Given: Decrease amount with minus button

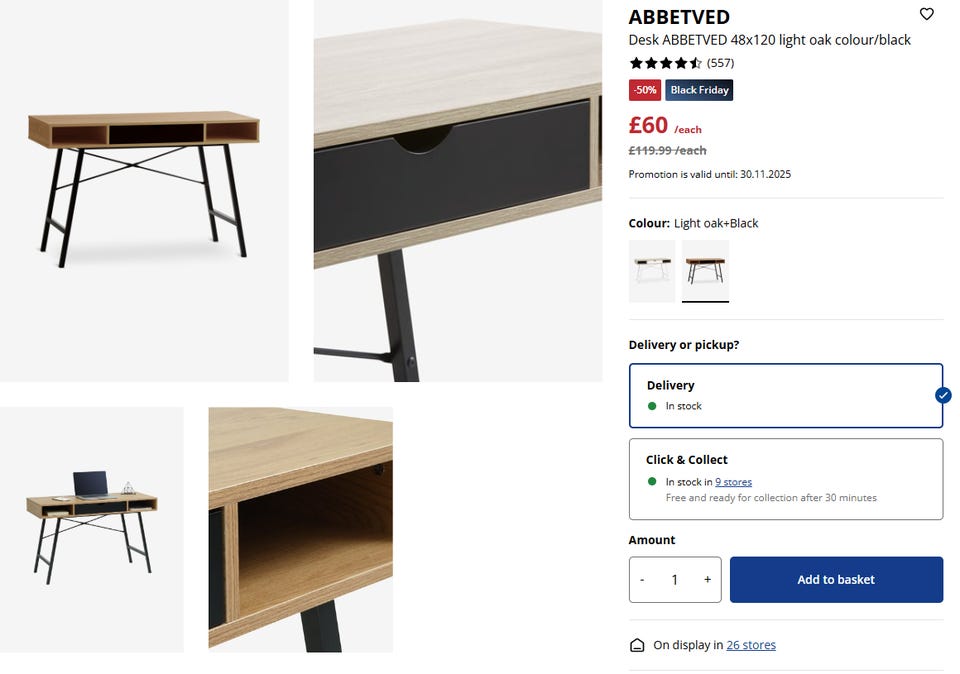Looking at the screenshot, I should [x=642, y=579].
